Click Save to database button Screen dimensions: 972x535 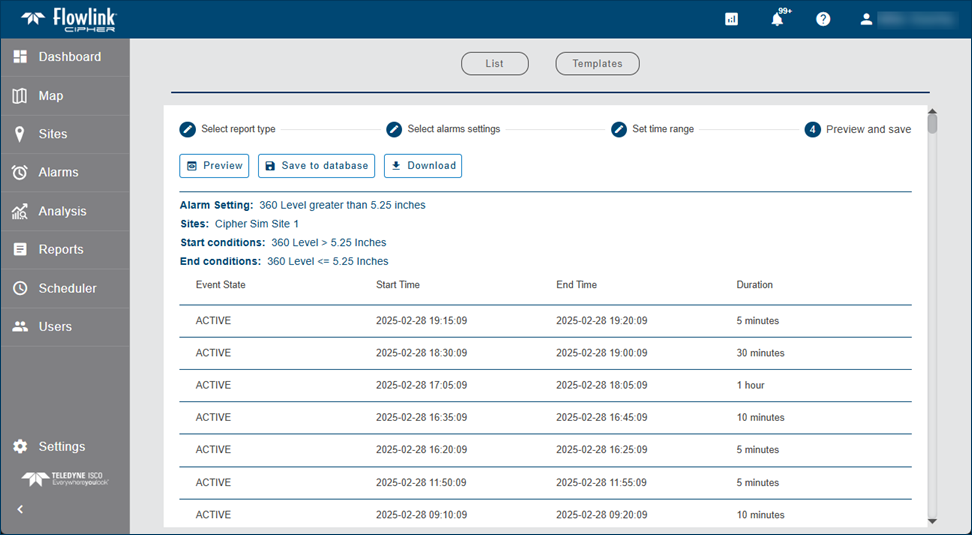tap(316, 166)
